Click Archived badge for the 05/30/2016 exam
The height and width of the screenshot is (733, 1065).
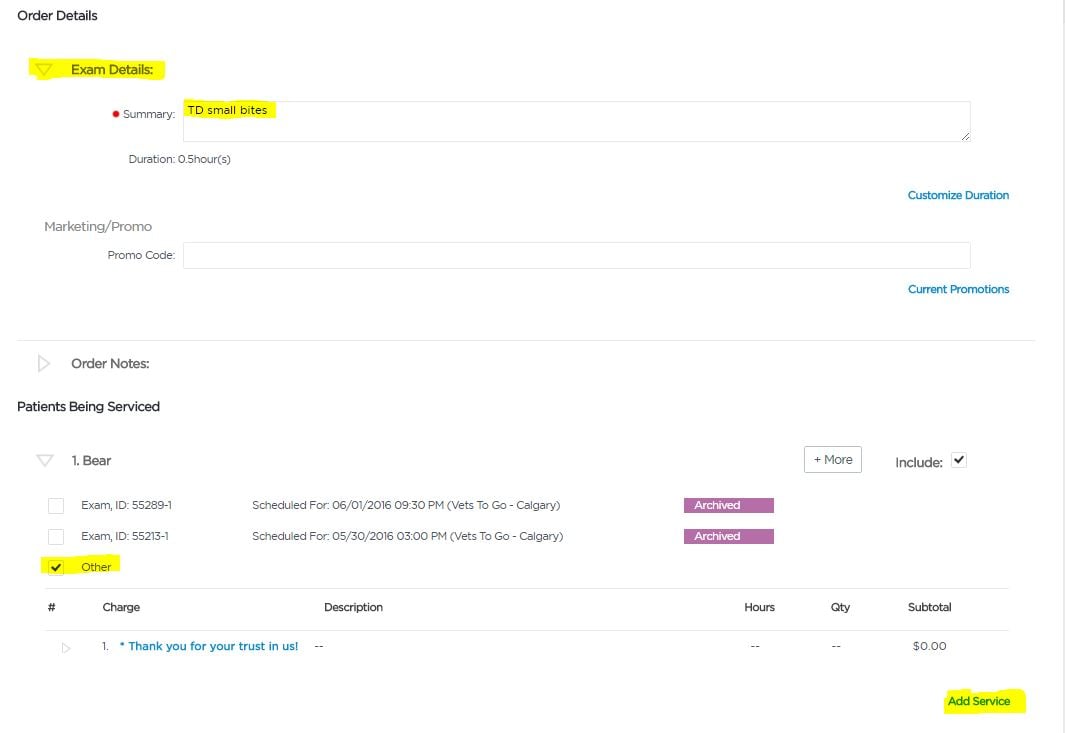click(728, 536)
